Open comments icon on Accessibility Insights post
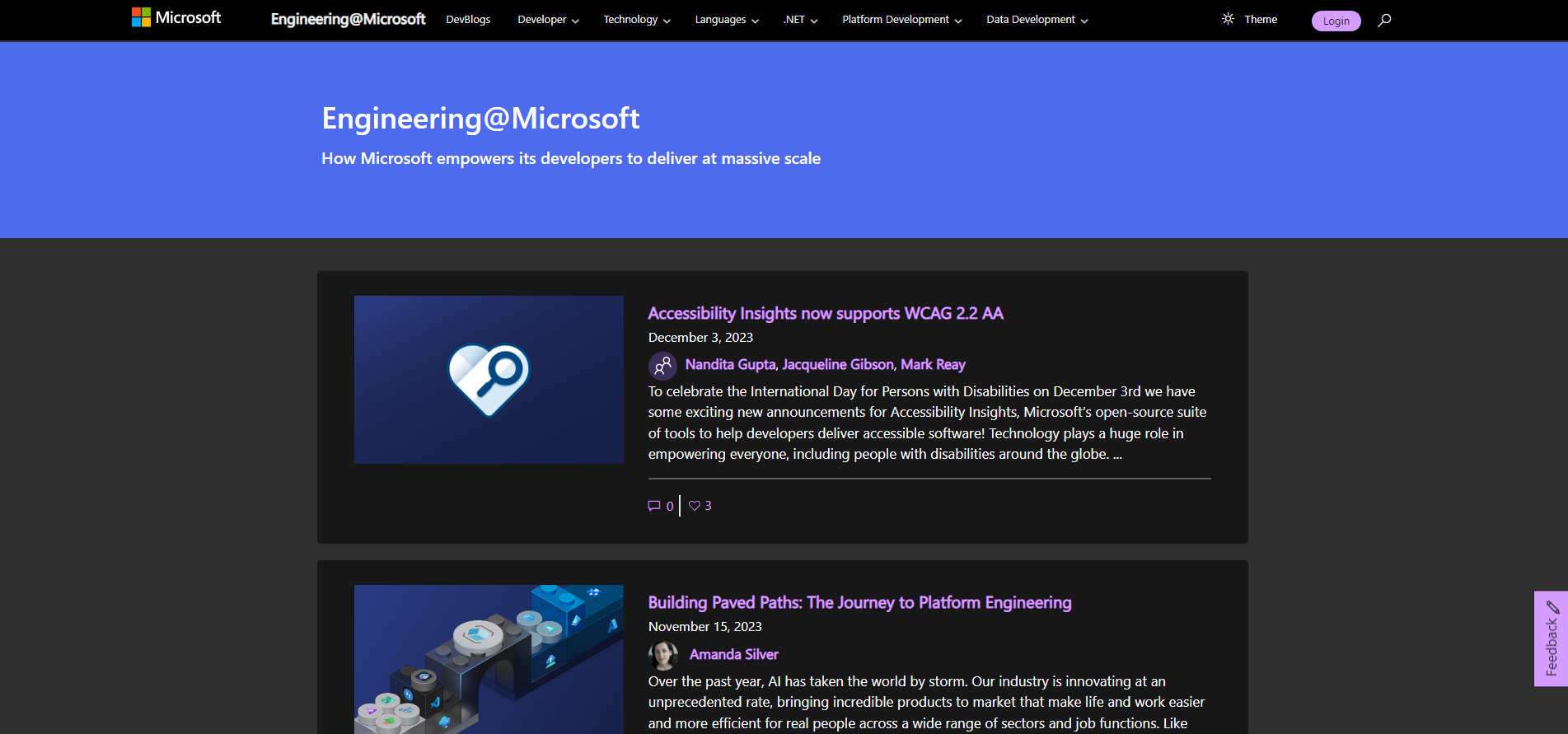This screenshot has width=1568, height=734. [654, 506]
